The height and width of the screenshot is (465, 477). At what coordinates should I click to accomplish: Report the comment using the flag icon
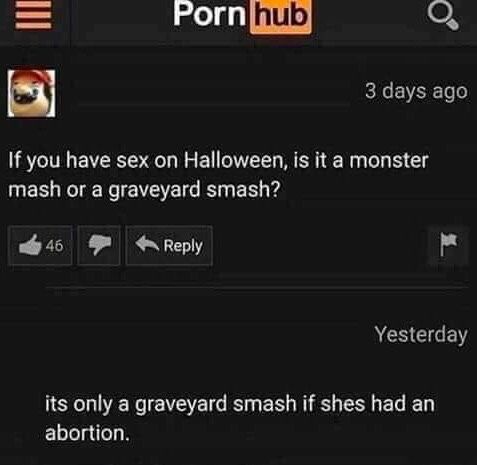pyautogui.click(x=448, y=245)
